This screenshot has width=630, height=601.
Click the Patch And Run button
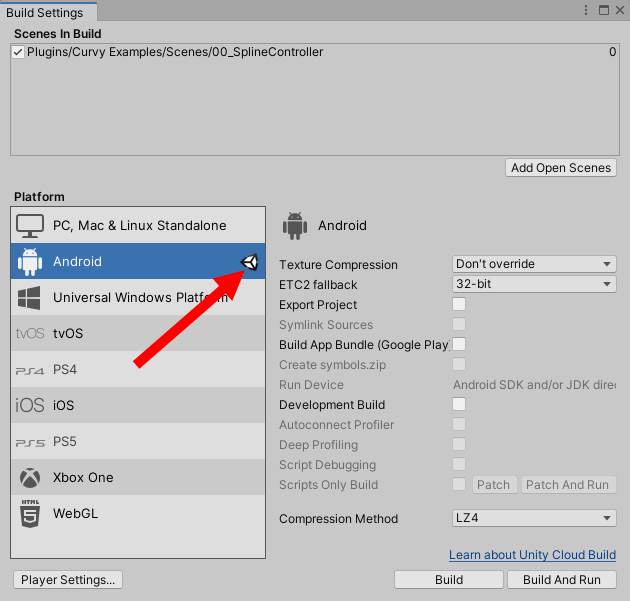pyautogui.click(x=569, y=484)
